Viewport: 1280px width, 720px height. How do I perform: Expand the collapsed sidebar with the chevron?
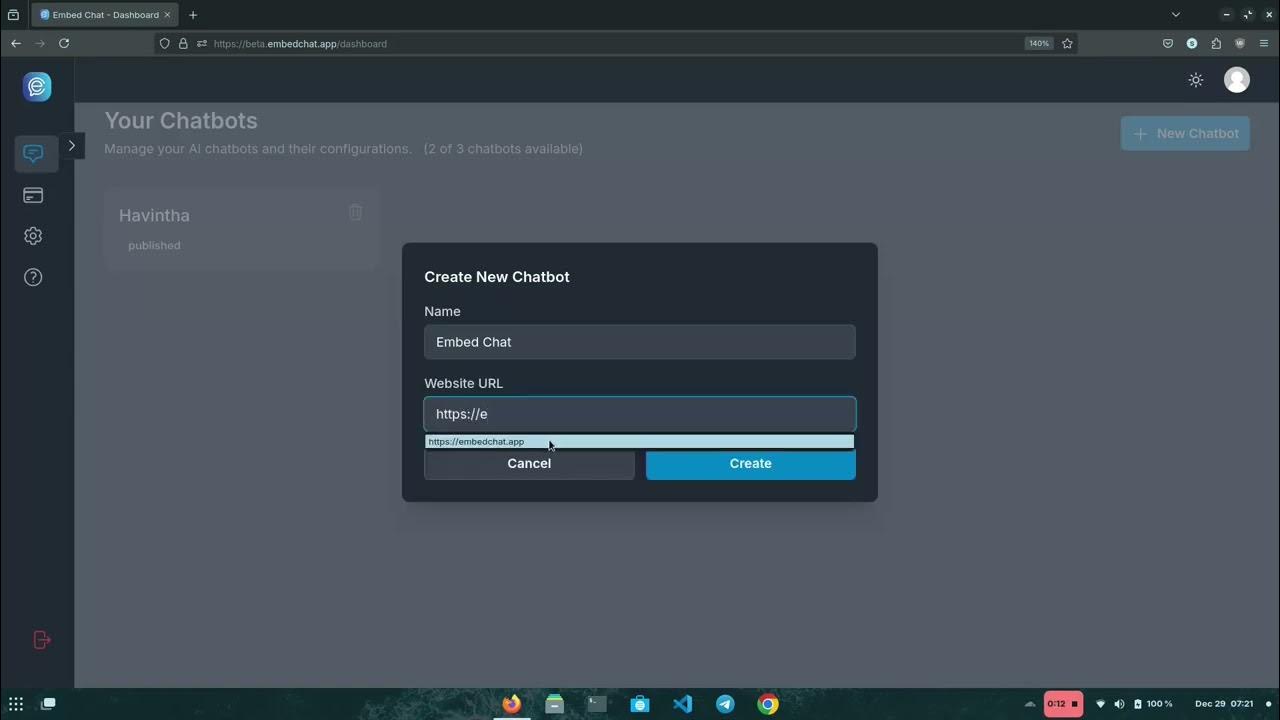point(72,146)
